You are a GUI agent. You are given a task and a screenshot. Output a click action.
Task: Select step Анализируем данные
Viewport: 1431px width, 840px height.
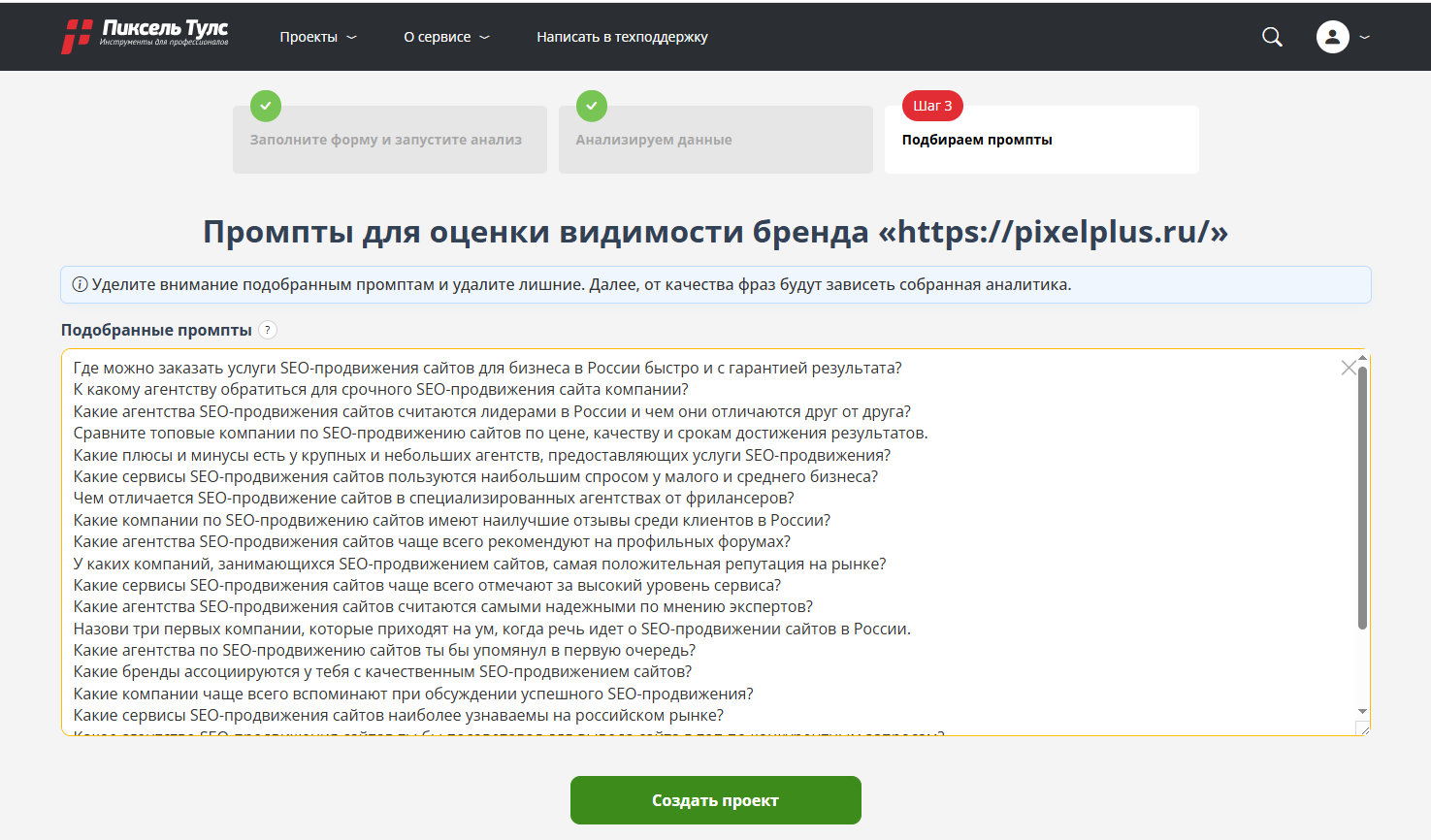[x=716, y=140]
